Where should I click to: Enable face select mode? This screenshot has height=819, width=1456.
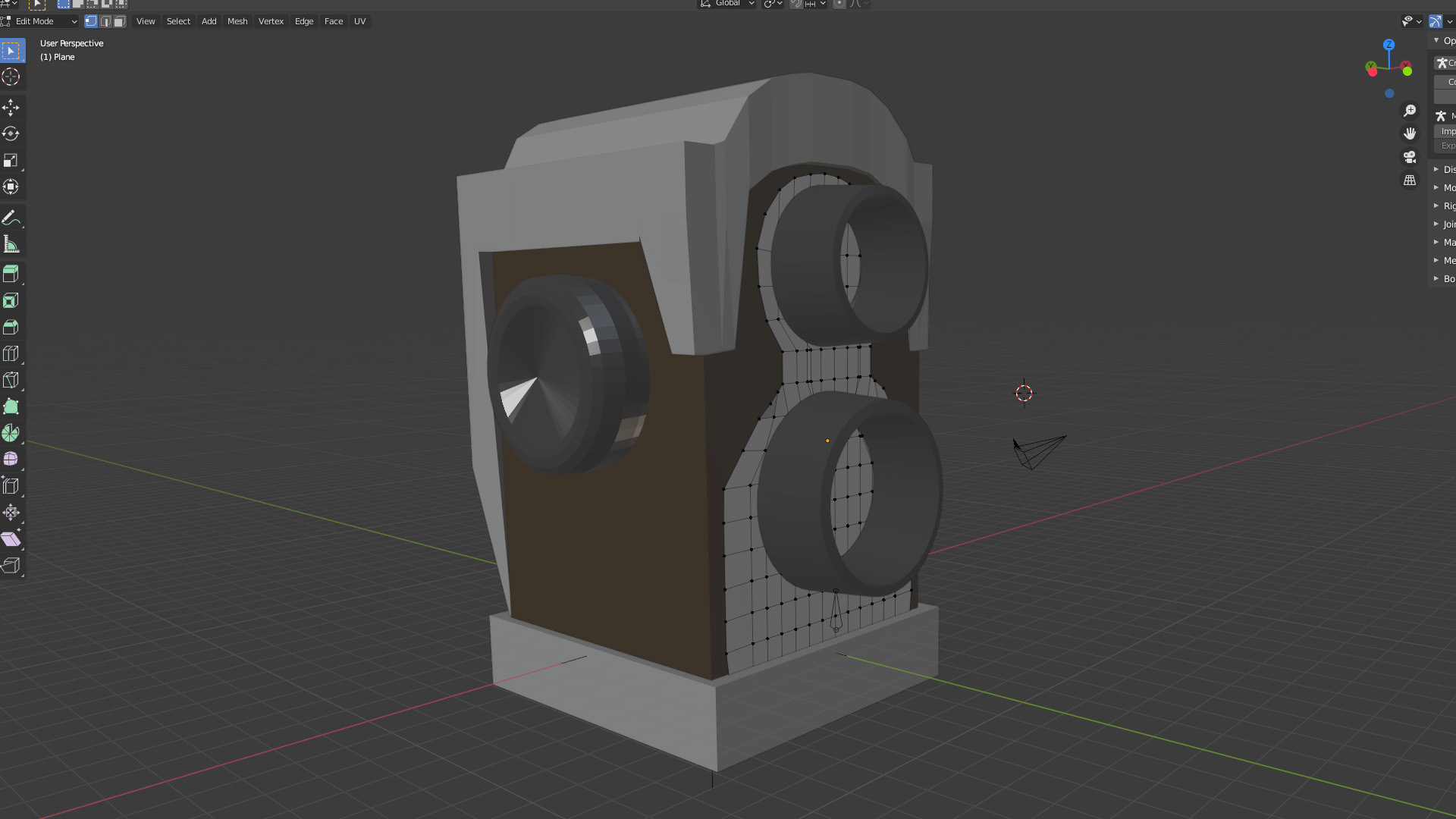(x=120, y=21)
